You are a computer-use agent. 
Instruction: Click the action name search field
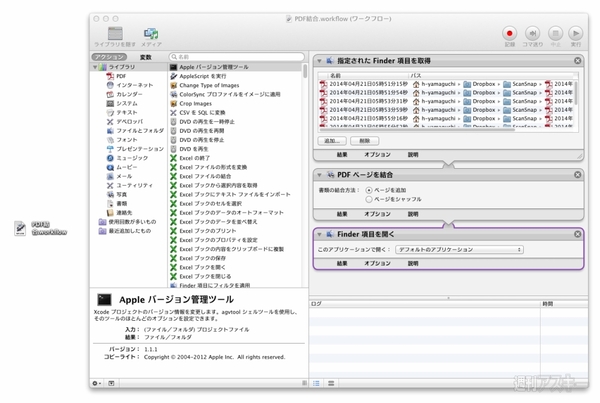236,57
